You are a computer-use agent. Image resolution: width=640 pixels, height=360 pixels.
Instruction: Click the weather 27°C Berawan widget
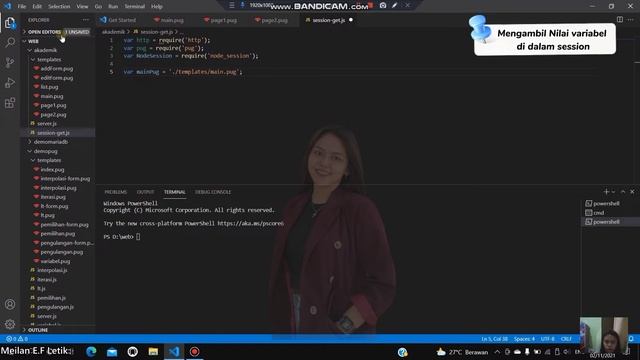[x=462, y=352]
